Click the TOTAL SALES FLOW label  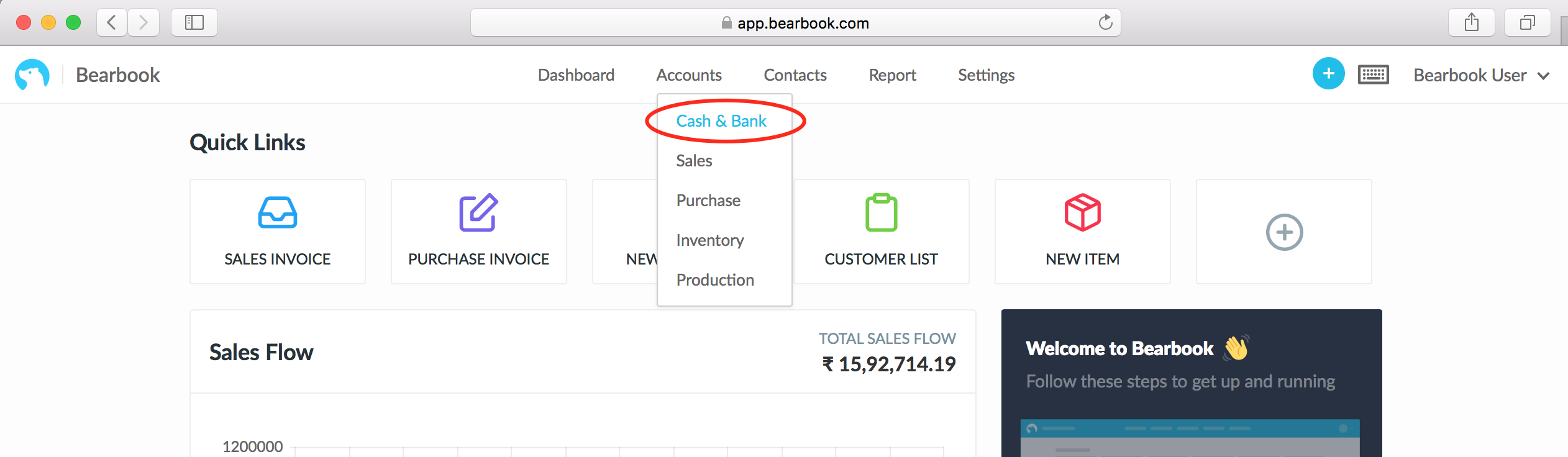(887, 338)
